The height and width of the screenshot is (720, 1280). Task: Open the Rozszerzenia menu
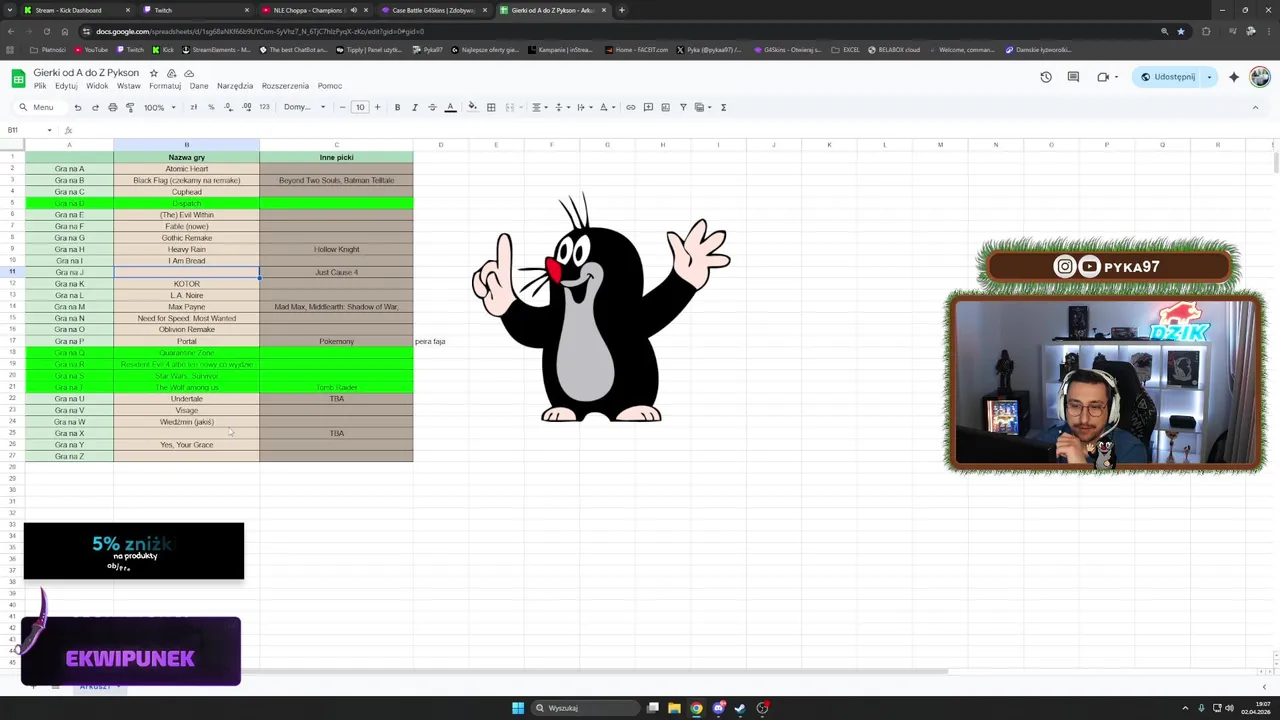pyautogui.click(x=285, y=86)
